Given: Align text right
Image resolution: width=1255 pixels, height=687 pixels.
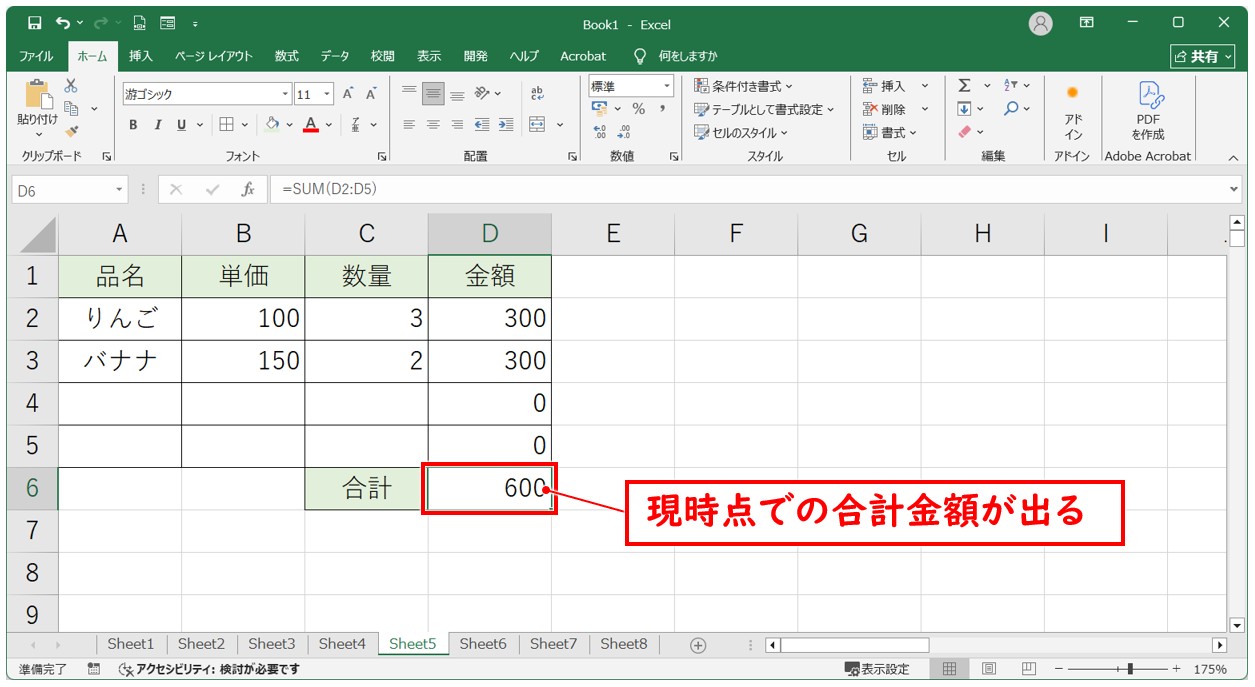Looking at the screenshot, I should click(457, 125).
